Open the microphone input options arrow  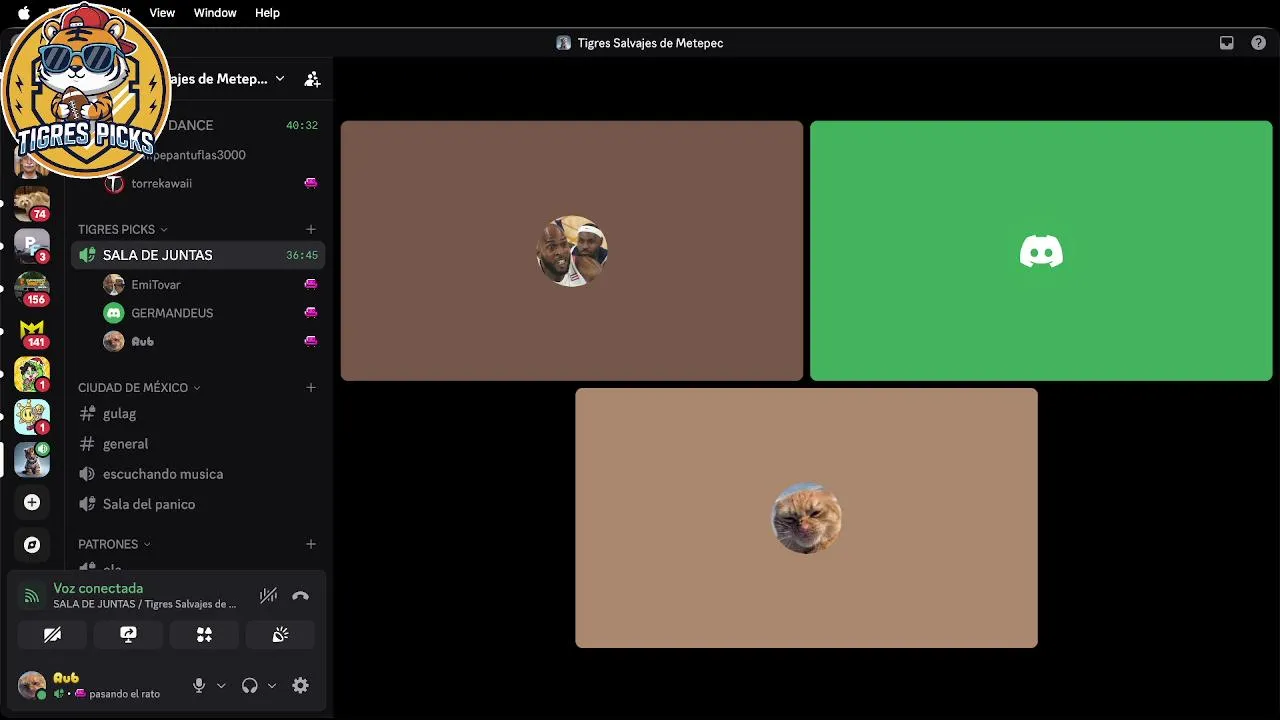point(221,685)
